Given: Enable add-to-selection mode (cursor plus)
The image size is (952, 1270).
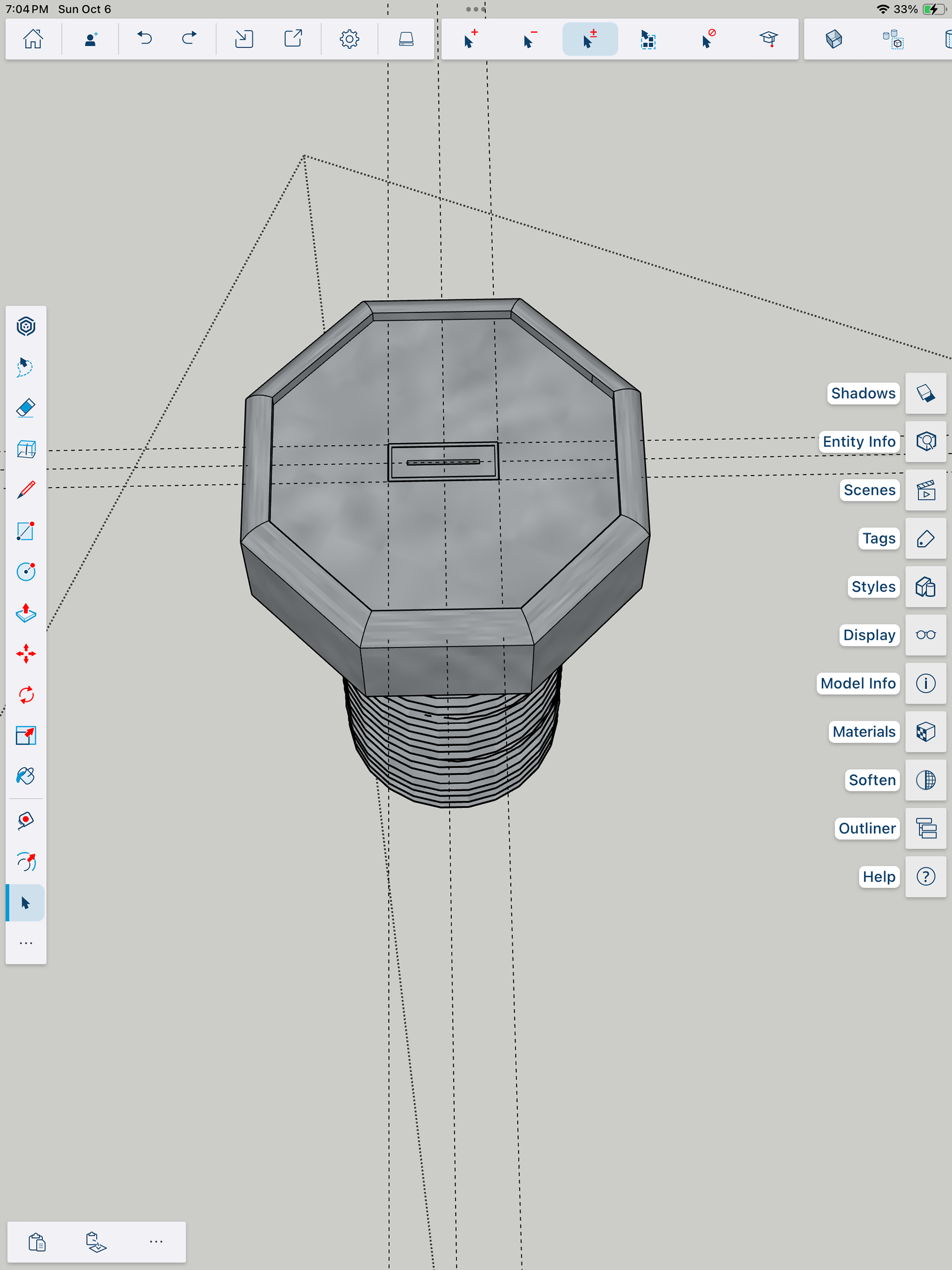Looking at the screenshot, I should [x=470, y=39].
